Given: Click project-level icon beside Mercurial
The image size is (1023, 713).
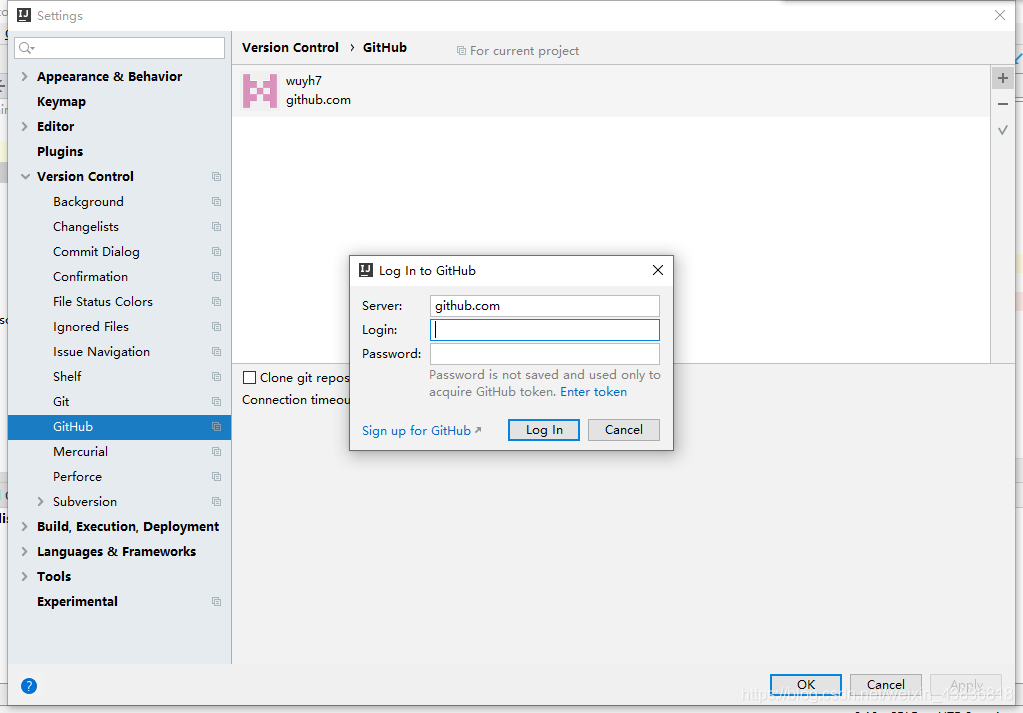Looking at the screenshot, I should pyautogui.click(x=217, y=451).
